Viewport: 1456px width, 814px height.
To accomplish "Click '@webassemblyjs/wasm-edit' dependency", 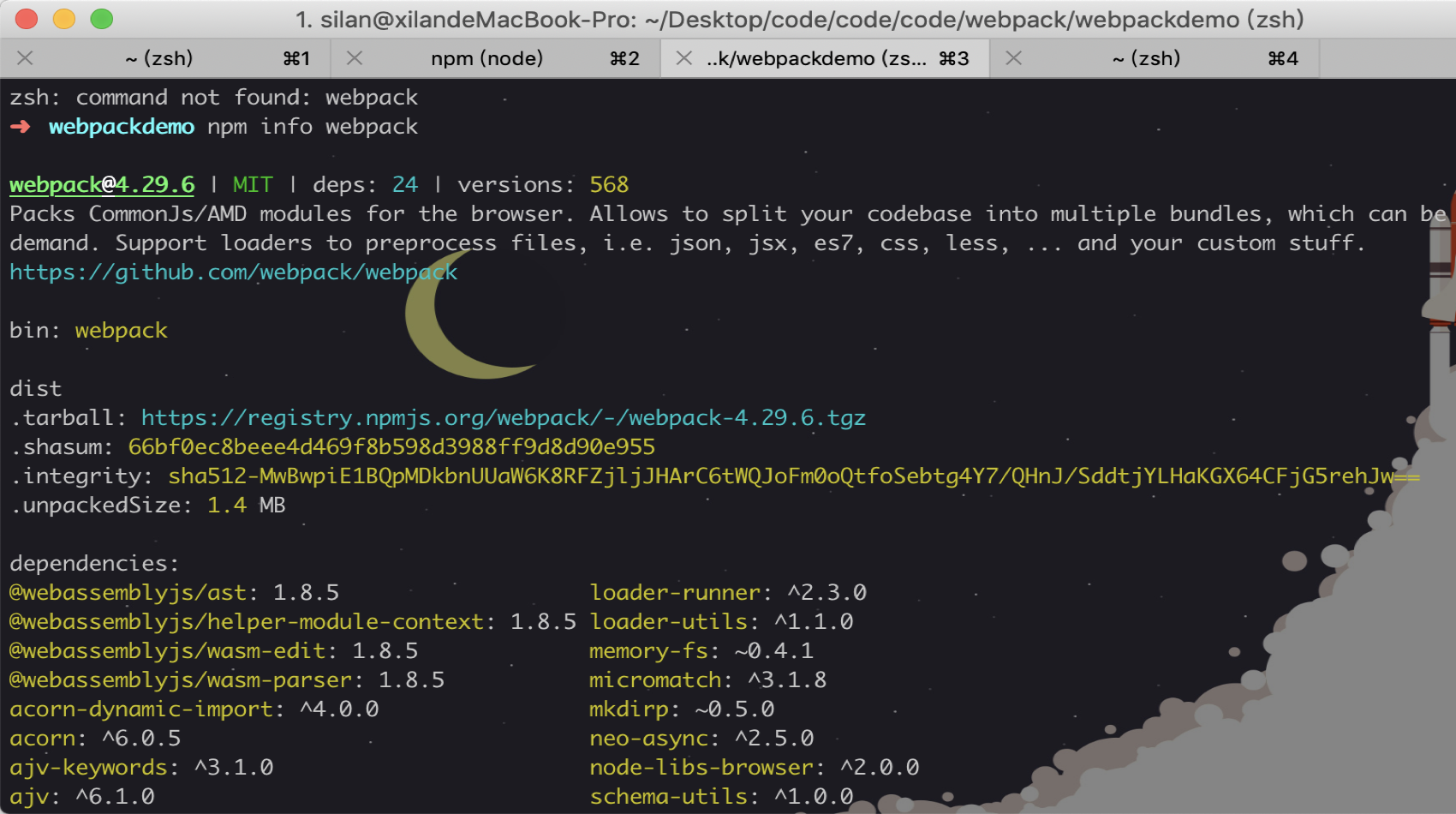I will [168, 651].
